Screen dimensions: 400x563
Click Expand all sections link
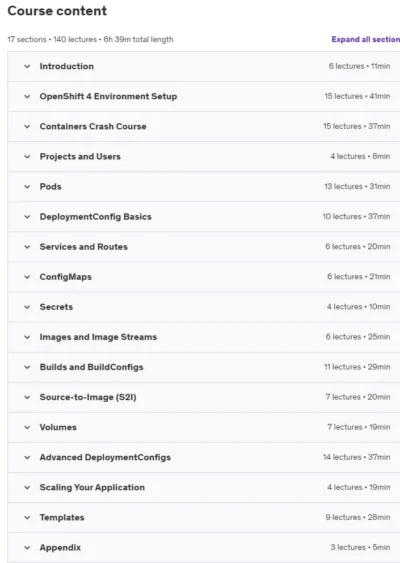coord(366,39)
